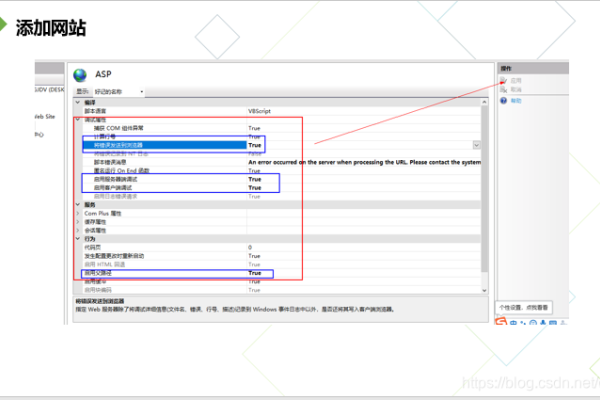This screenshot has height=400, width=600.
Task: Click the green arrow beside 添加网站 title
Action: [8, 26]
